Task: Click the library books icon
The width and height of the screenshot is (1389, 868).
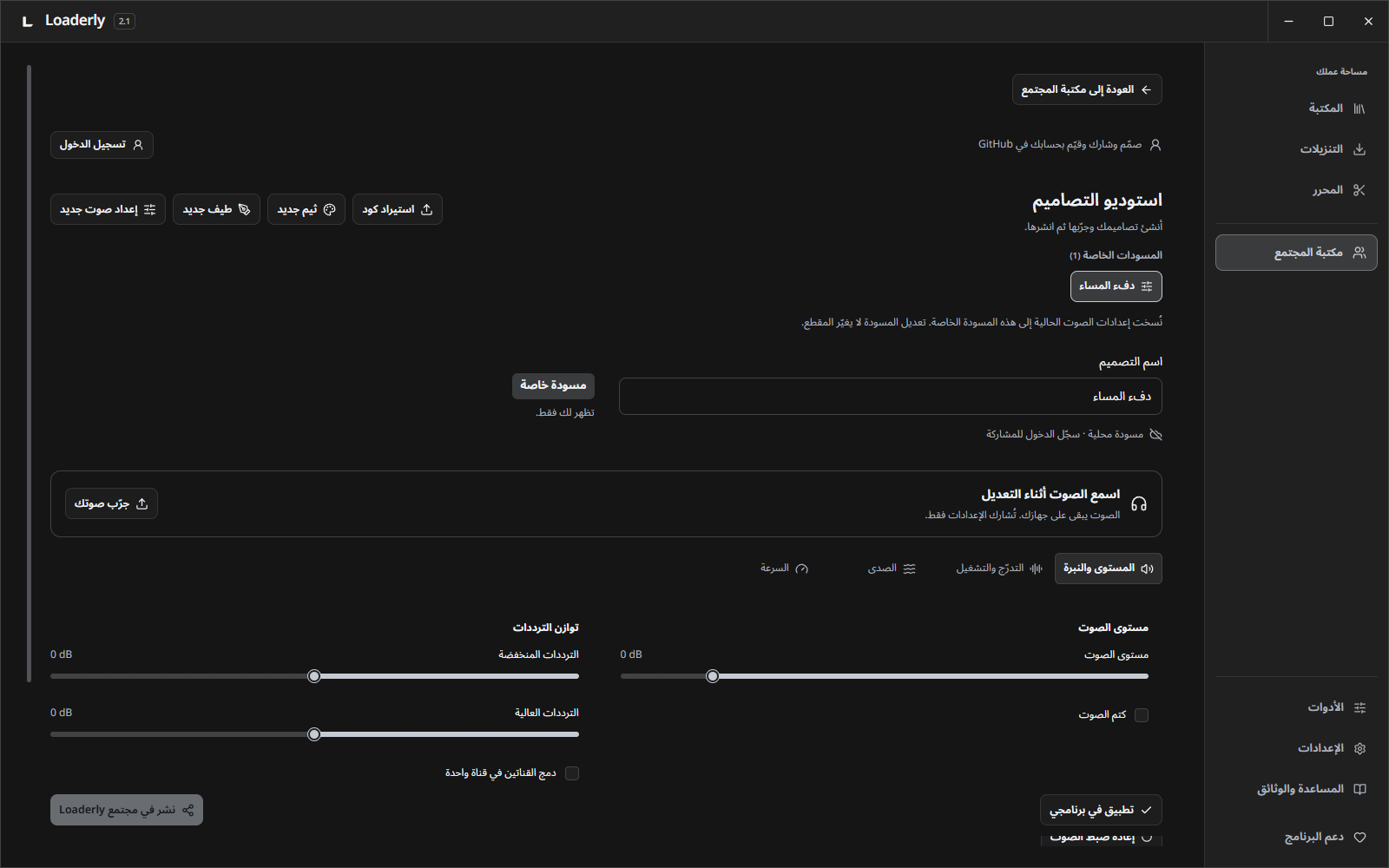Action: tap(1359, 108)
